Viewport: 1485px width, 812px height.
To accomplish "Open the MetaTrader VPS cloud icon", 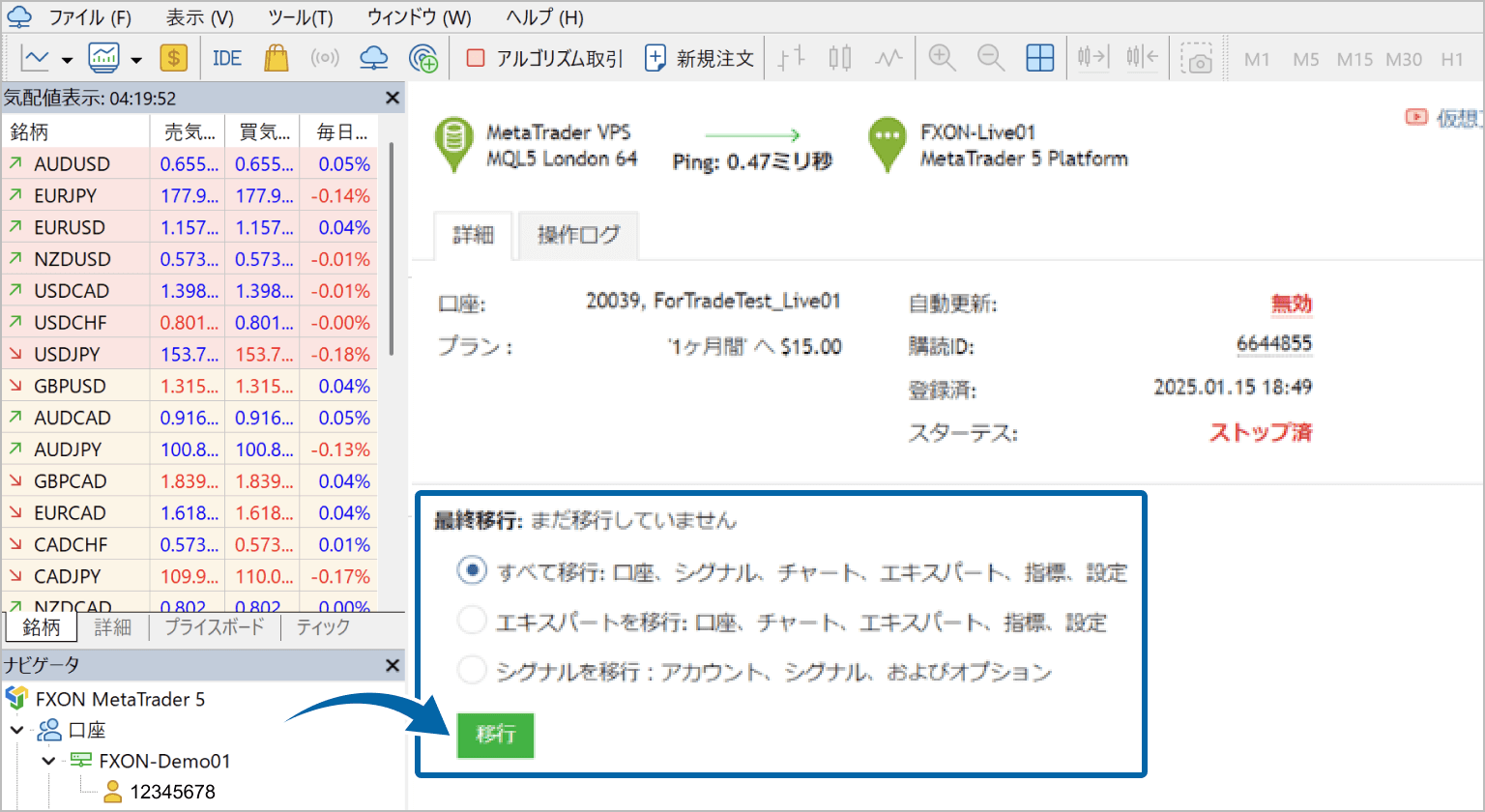I will [x=373, y=58].
